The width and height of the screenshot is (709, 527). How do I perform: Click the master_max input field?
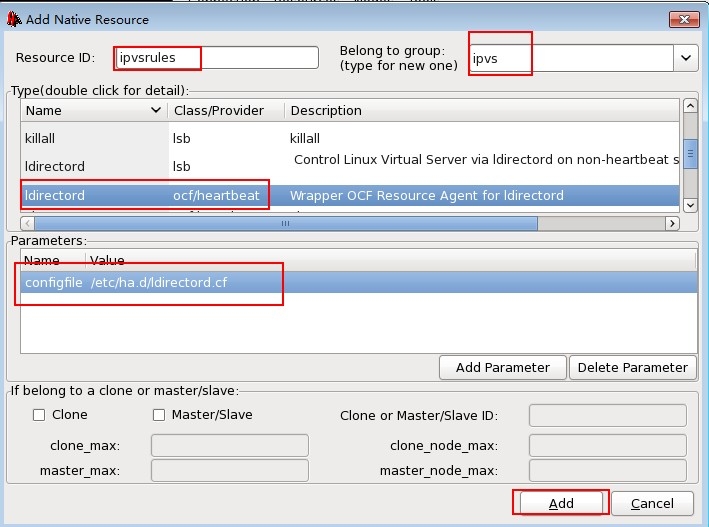[x=230, y=470]
